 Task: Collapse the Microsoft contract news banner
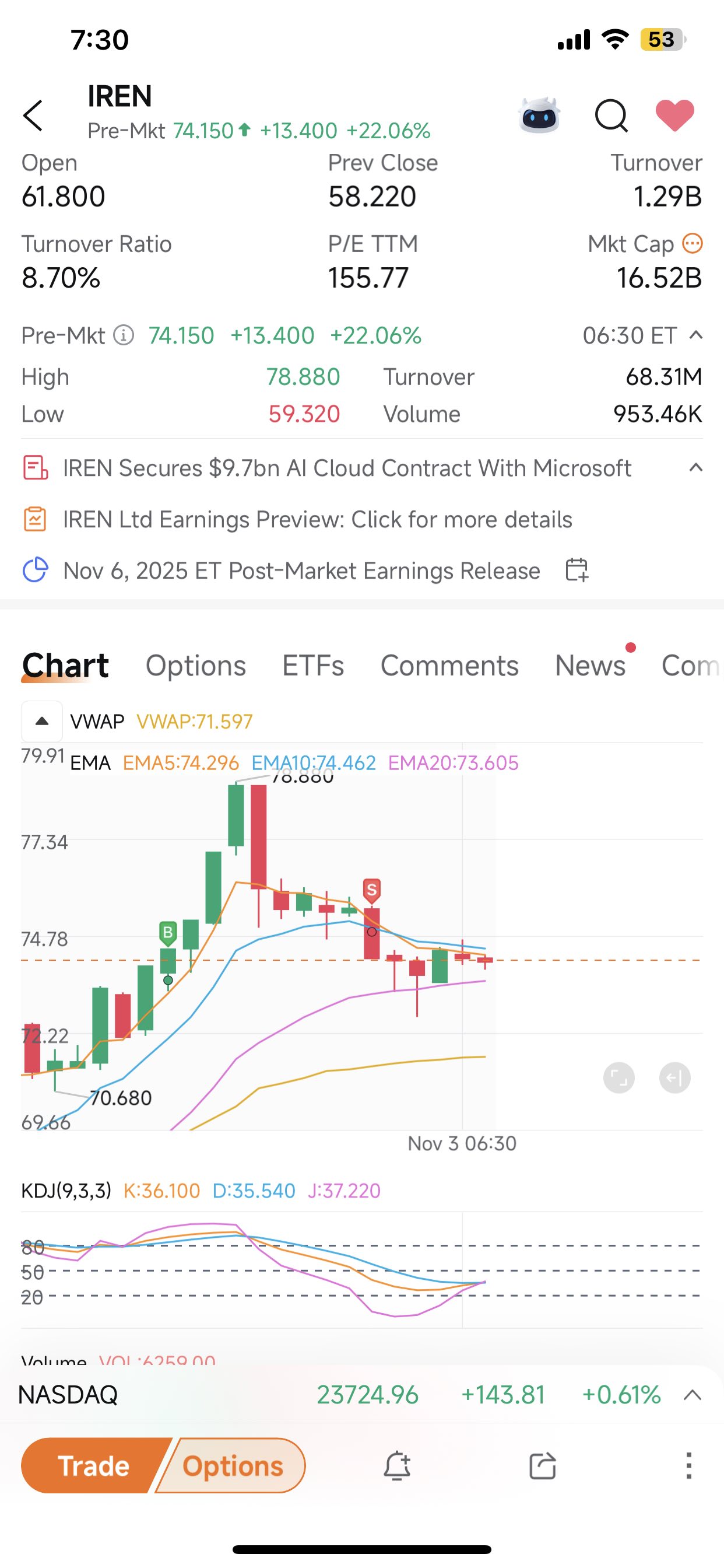coord(696,467)
